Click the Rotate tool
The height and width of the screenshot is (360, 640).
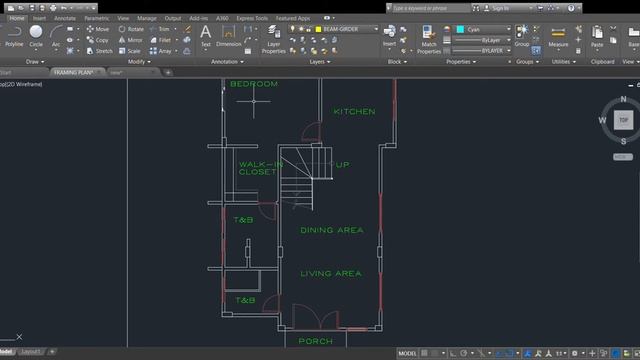(131, 29)
